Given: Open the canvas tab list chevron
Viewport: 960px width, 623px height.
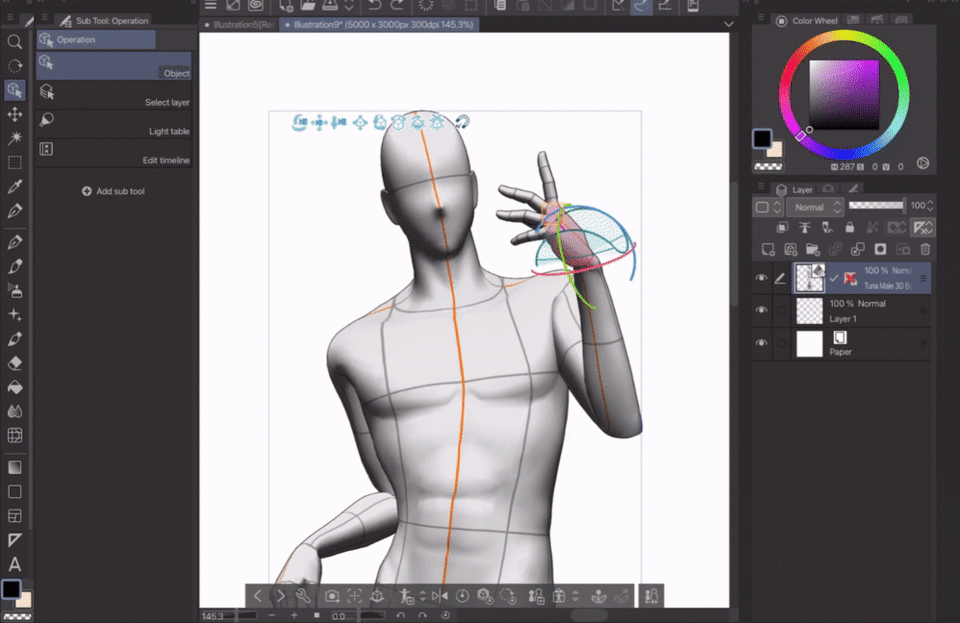Looking at the screenshot, I should (729, 24).
